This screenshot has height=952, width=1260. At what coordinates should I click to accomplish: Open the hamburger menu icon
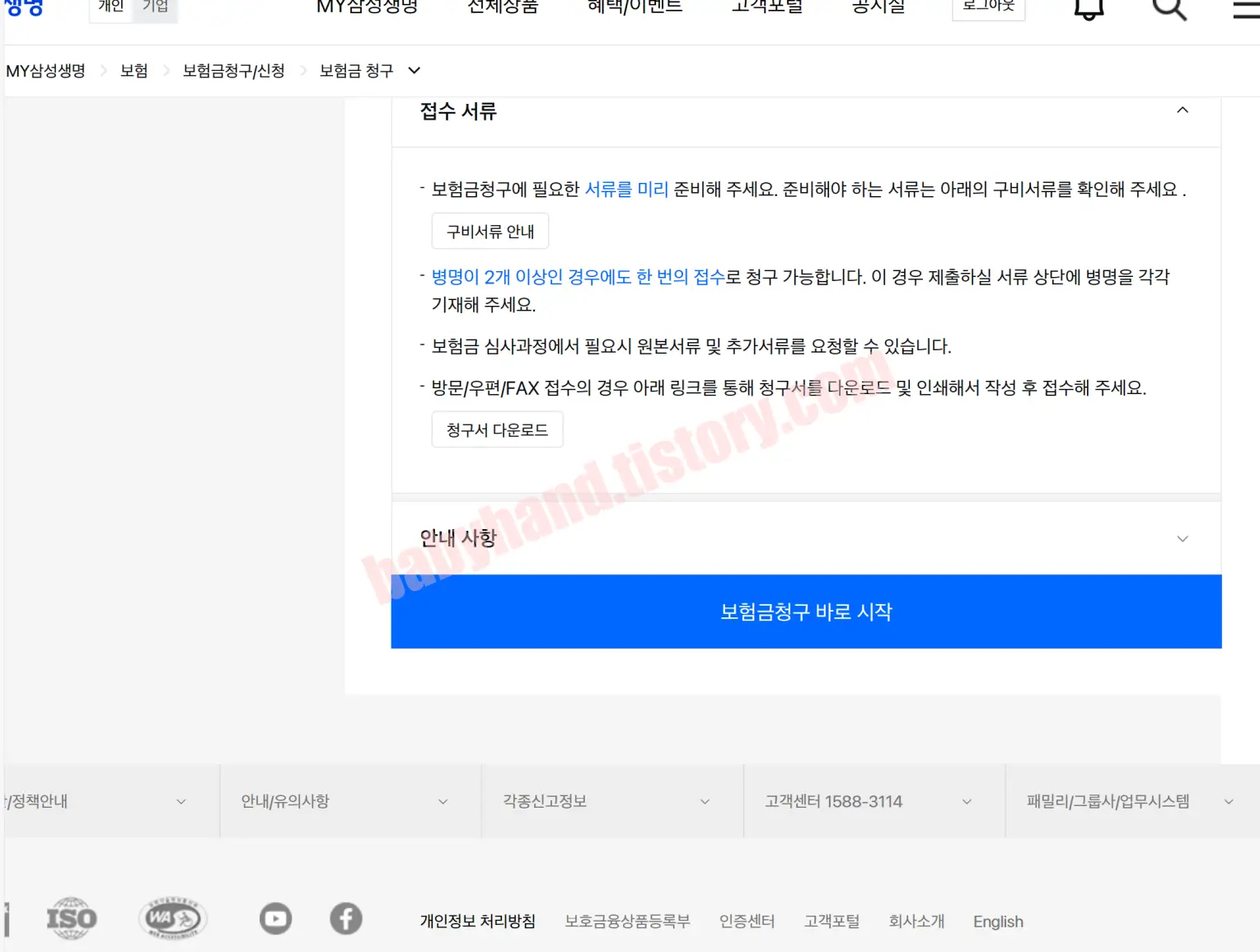click(x=1246, y=9)
